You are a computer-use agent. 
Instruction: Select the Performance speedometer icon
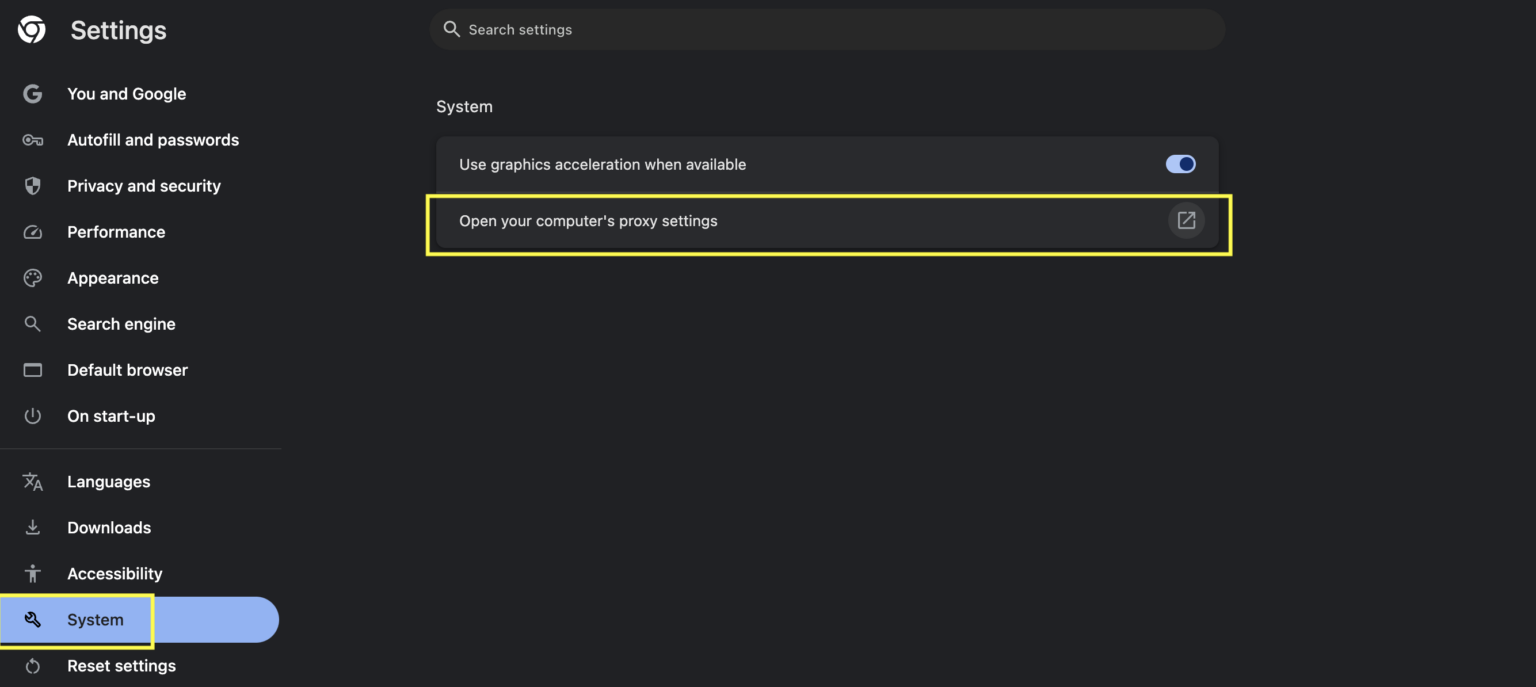(32, 232)
